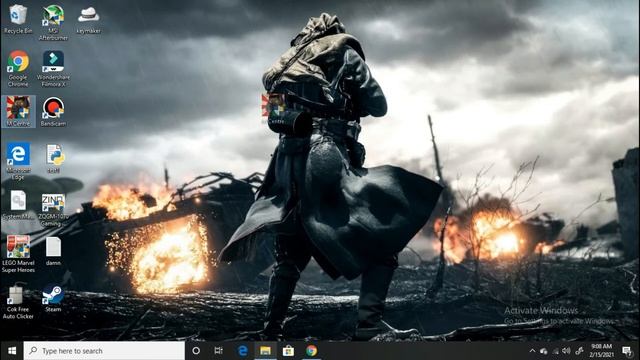
Task: Click the pen/link tray icon beside volume
Action: coord(579,351)
